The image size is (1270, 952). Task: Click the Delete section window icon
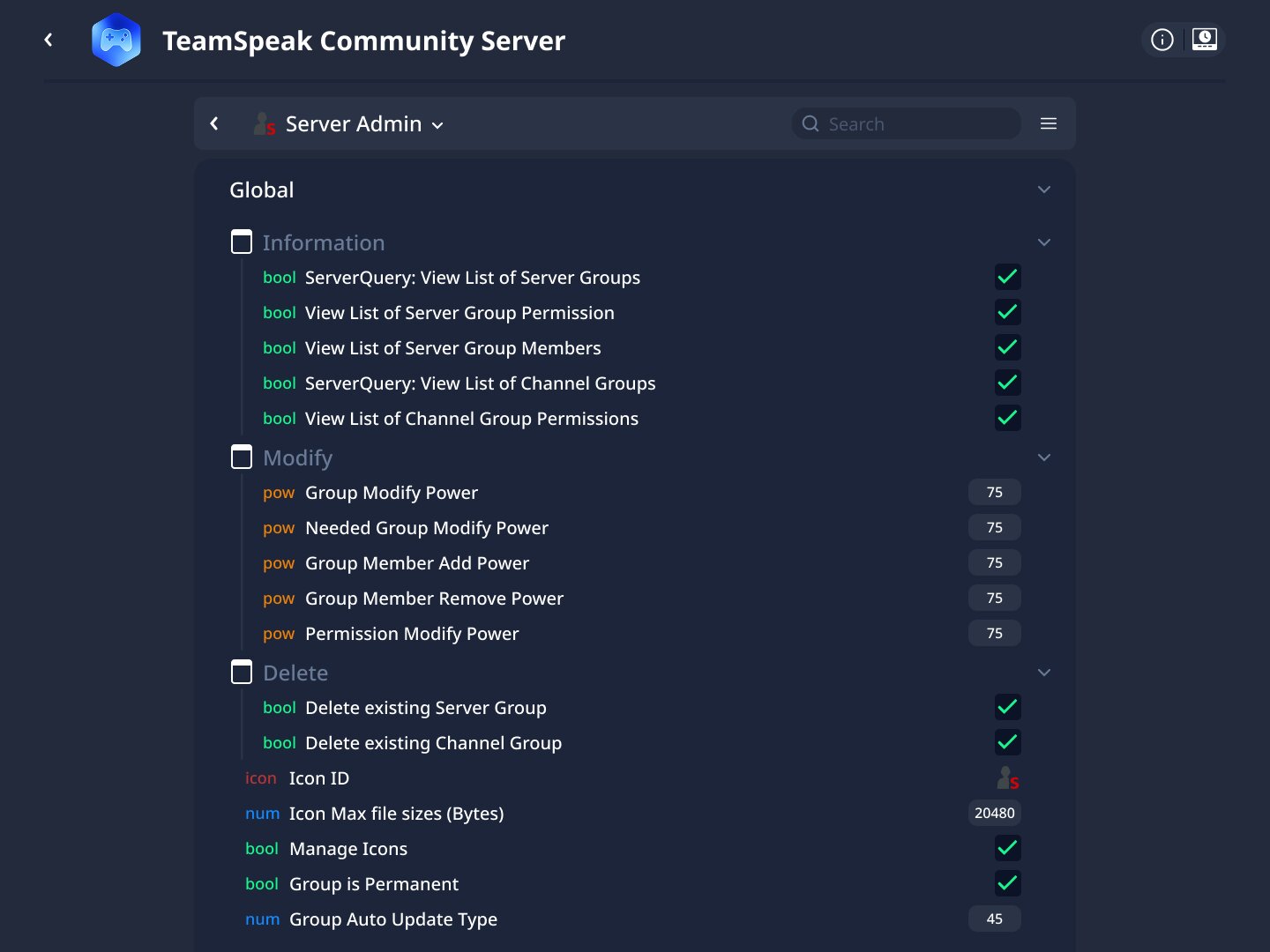[242, 672]
